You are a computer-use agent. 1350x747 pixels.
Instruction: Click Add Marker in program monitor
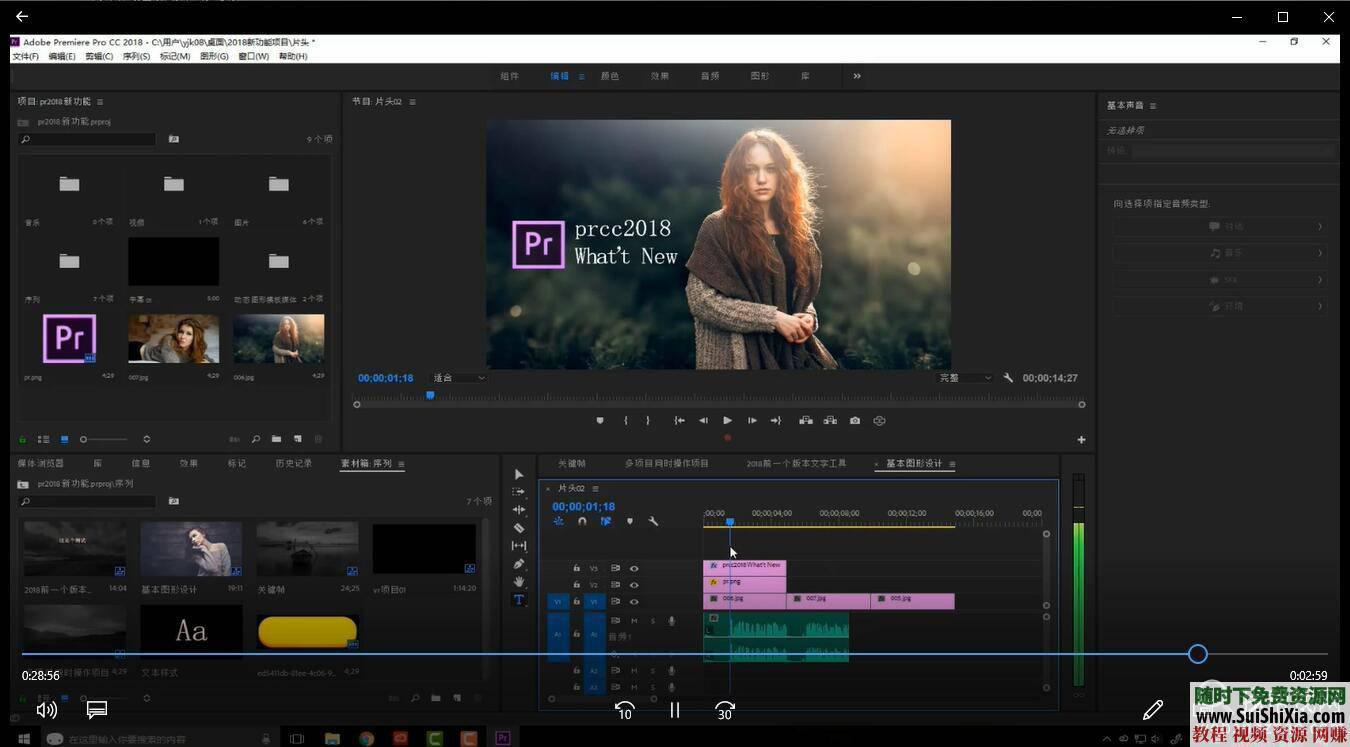tap(600, 421)
